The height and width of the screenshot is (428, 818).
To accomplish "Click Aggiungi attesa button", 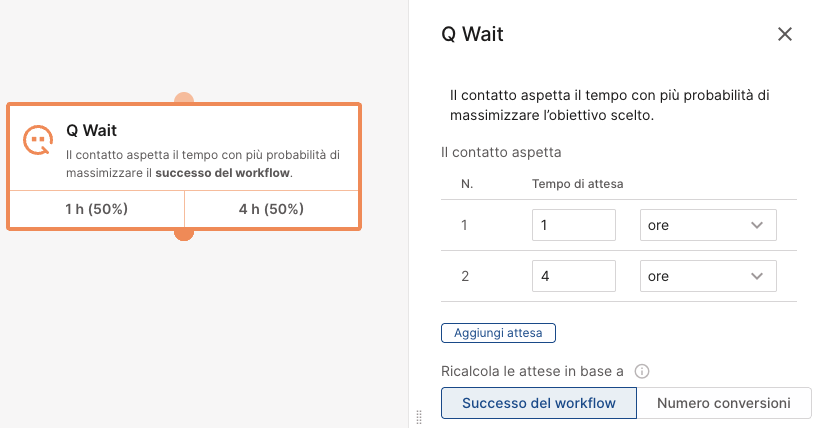I will coord(498,333).
